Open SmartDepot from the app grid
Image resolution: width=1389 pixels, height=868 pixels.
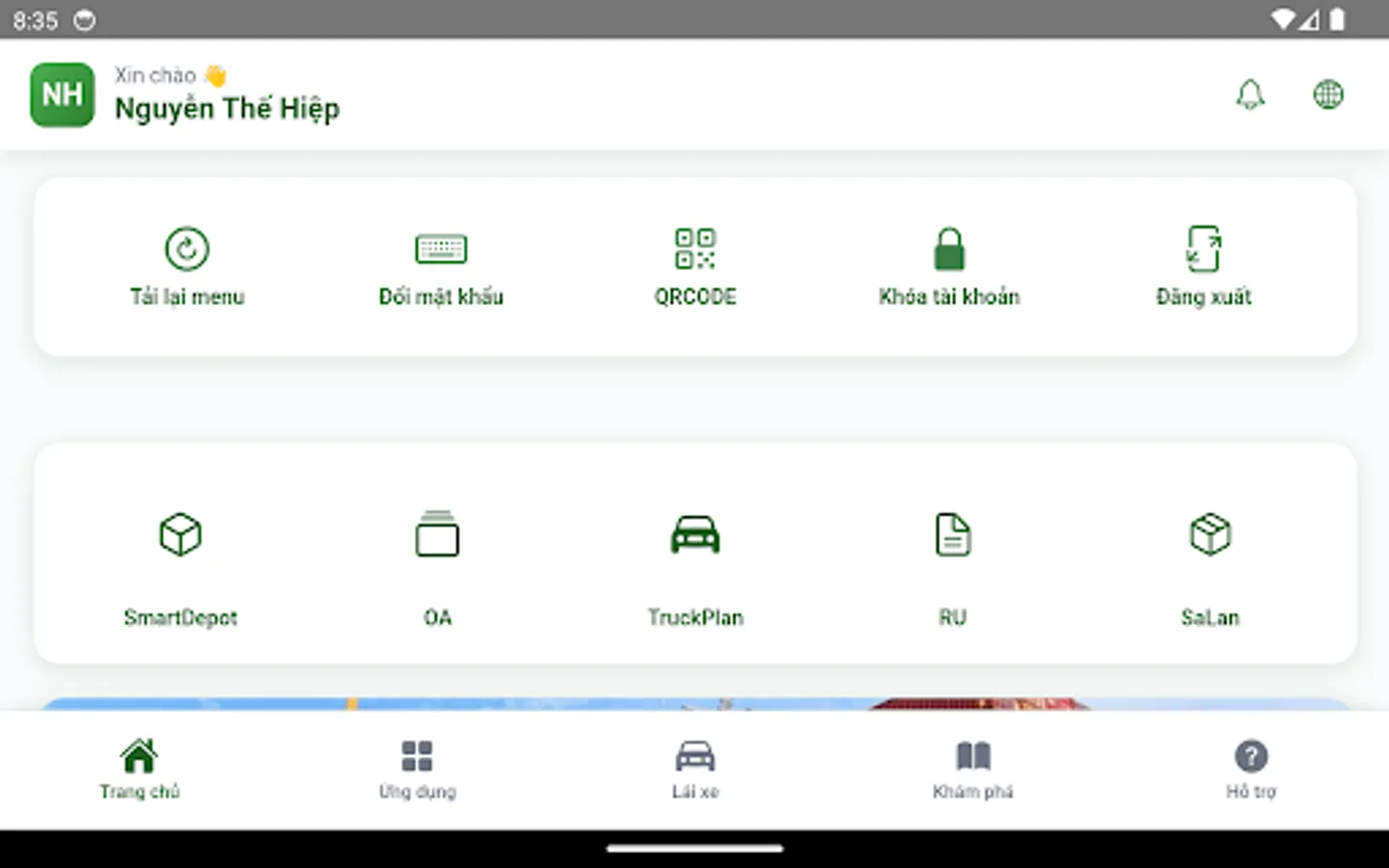click(x=180, y=534)
